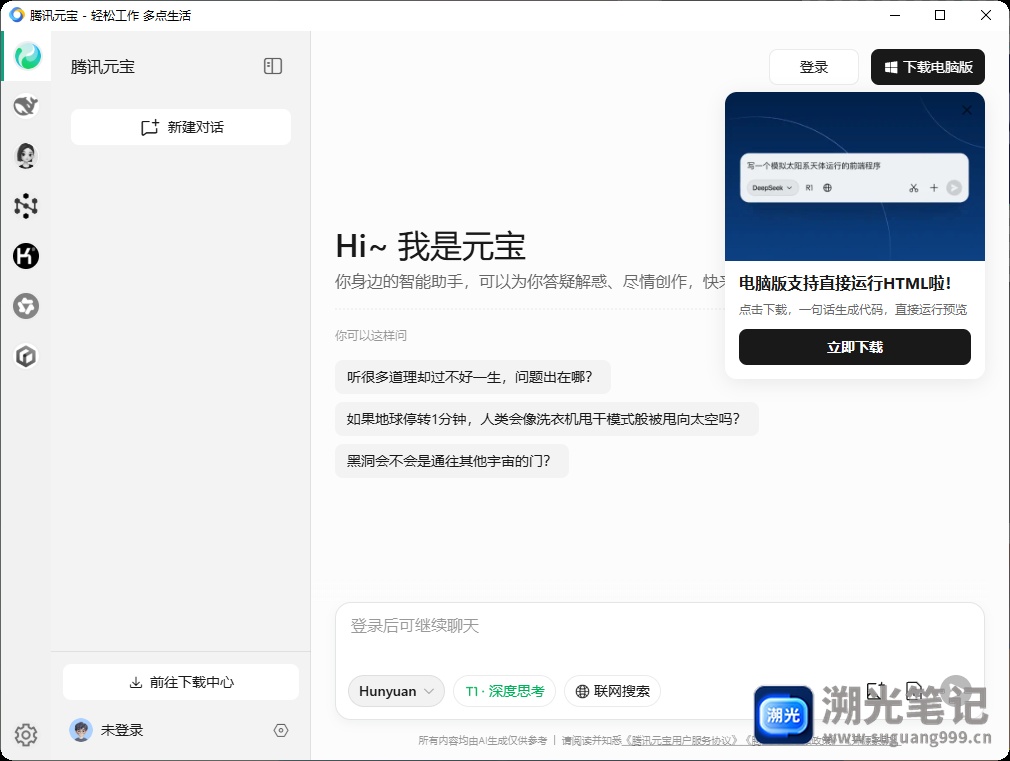
Task: Click the 你可以这样问 hint text
Action: pyautogui.click(x=371, y=336)
